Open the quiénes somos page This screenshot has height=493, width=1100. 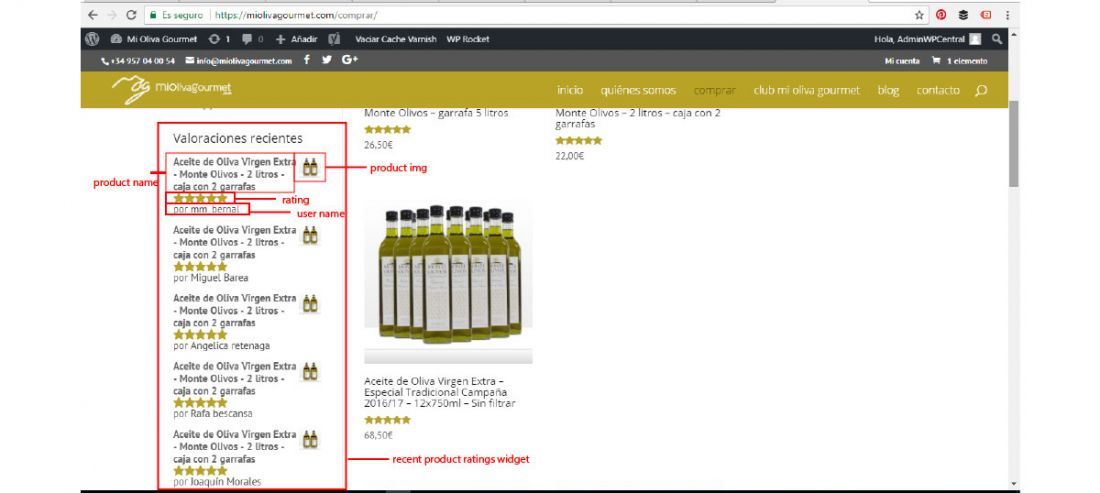point(638,90)
